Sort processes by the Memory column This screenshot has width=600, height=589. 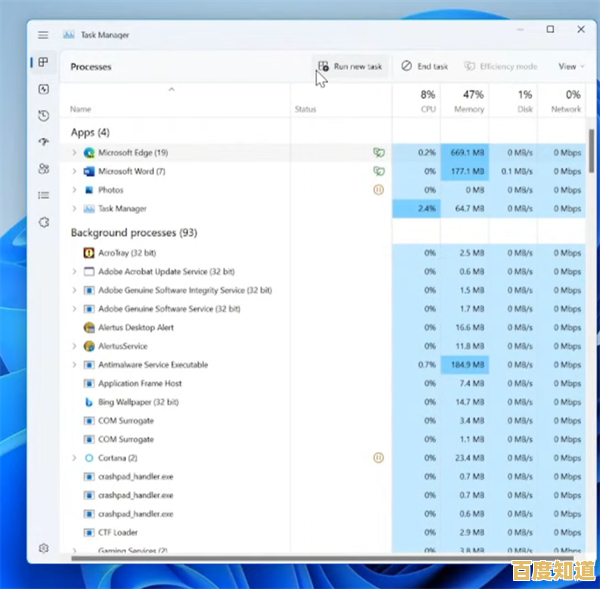pyautogui.click(x=468, y=100)
